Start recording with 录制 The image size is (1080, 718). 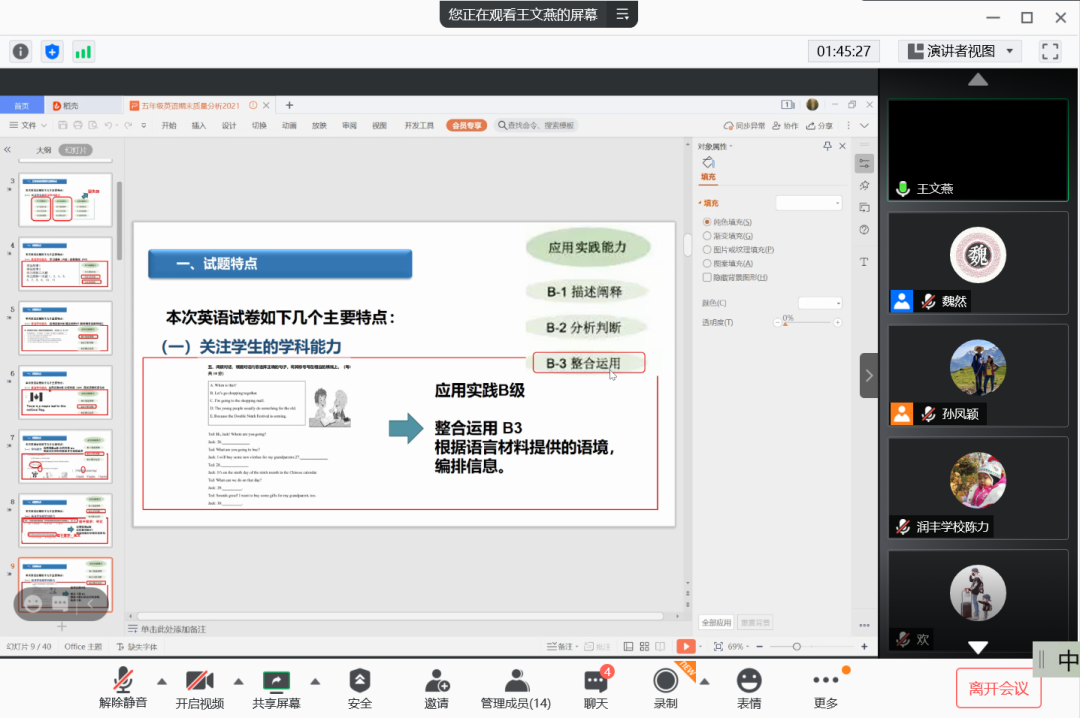point(665,688)
